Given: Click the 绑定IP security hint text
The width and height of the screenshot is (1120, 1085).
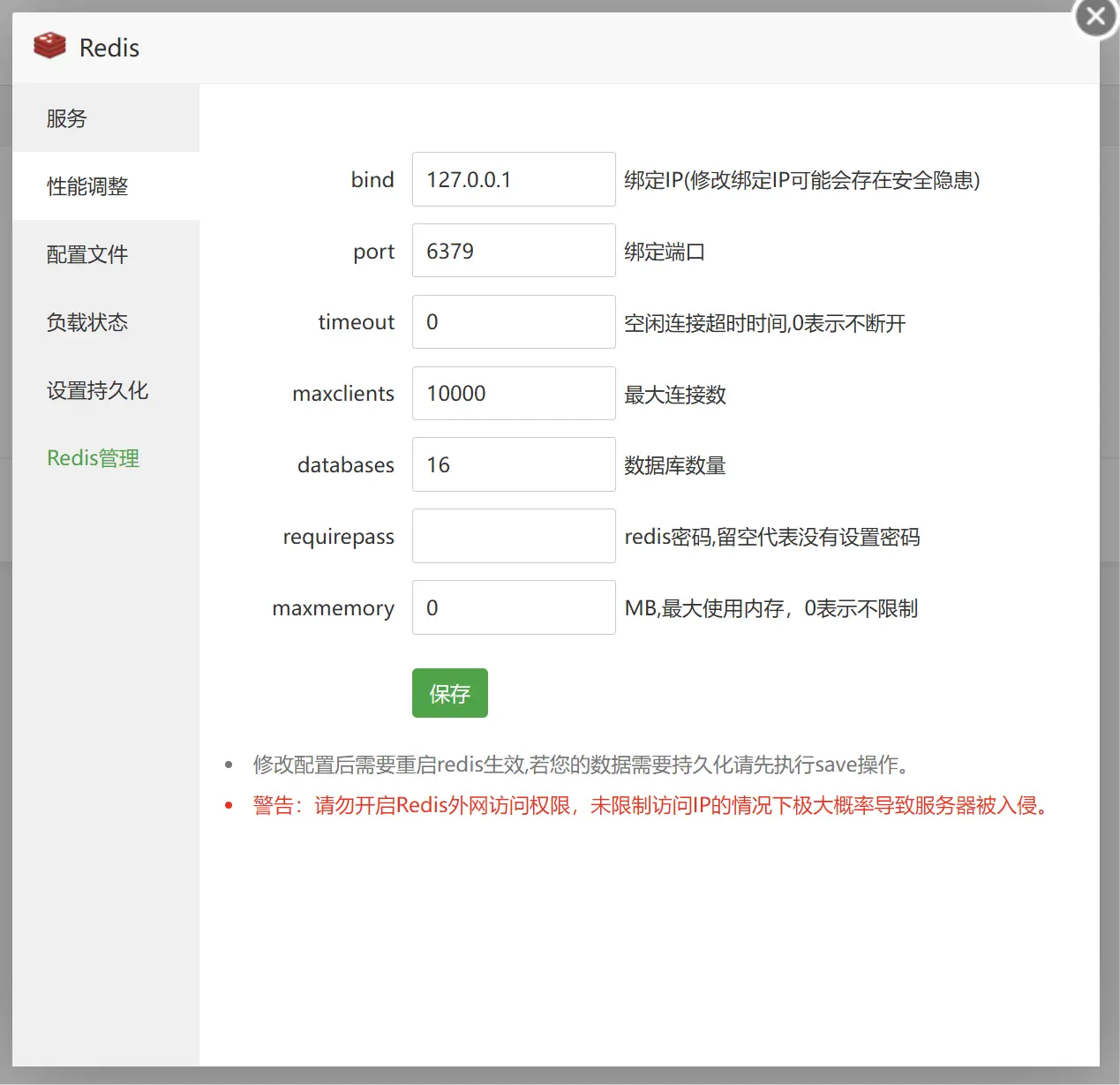Looking at the screenshot, I should coord(802,180).
